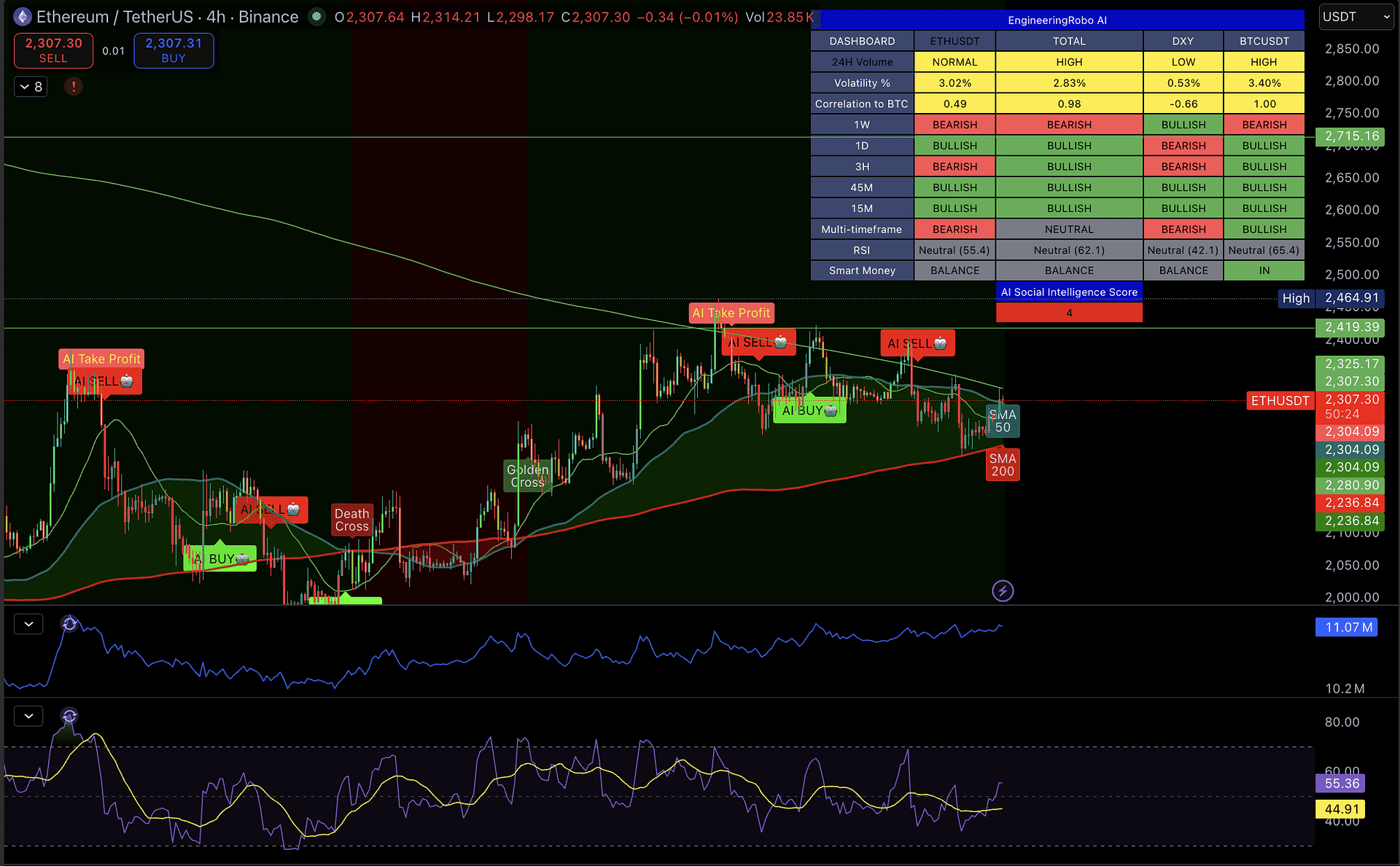Viewport: 1400px width, 866px height.
Task: Click the 2,307.30 SELL button
Action: [x=53, y=50]
